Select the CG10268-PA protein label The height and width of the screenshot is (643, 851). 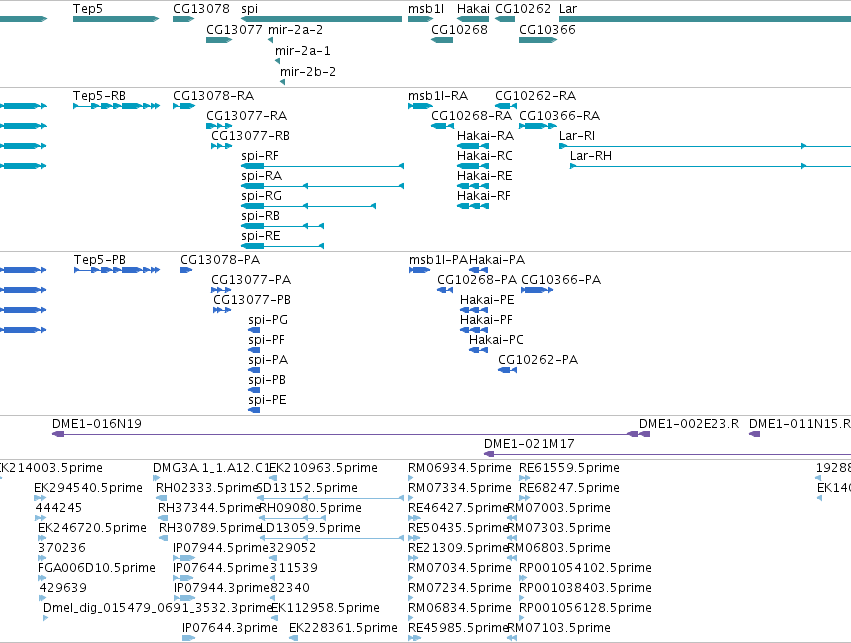coord(477,280)
